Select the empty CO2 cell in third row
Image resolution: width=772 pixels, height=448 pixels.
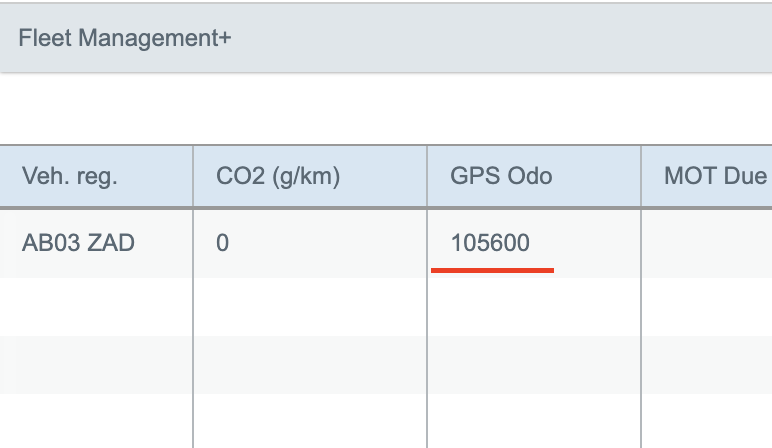pos(310,364)
